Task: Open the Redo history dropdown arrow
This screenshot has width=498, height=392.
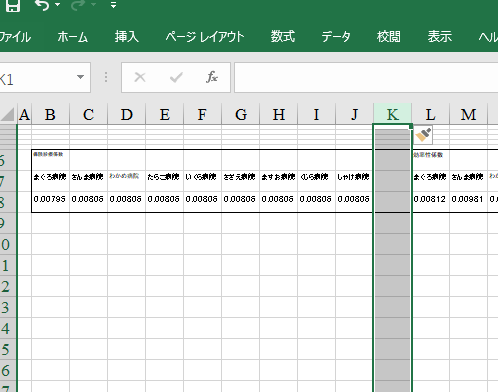Action: (x=93, y=5)
